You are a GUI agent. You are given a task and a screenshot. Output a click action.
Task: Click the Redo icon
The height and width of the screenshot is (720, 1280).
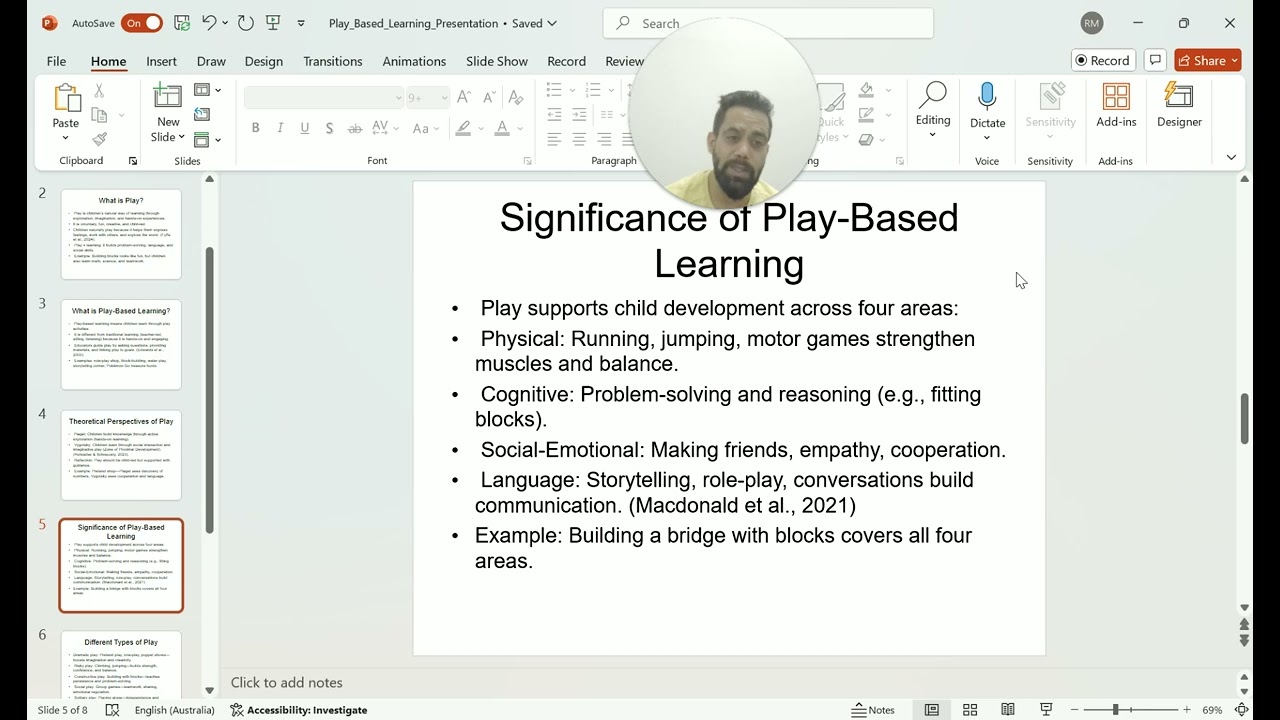[246, 22]
